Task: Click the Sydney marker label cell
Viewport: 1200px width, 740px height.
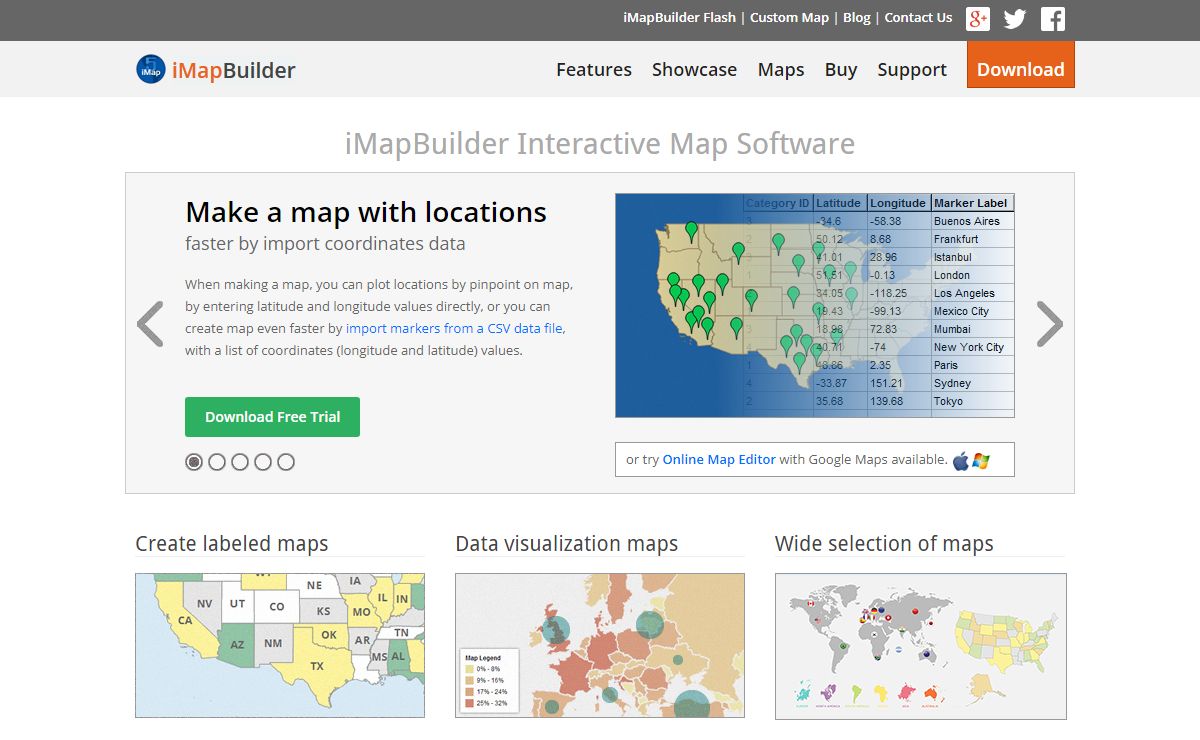Action: pyautogui.click(x=972, y=383)
